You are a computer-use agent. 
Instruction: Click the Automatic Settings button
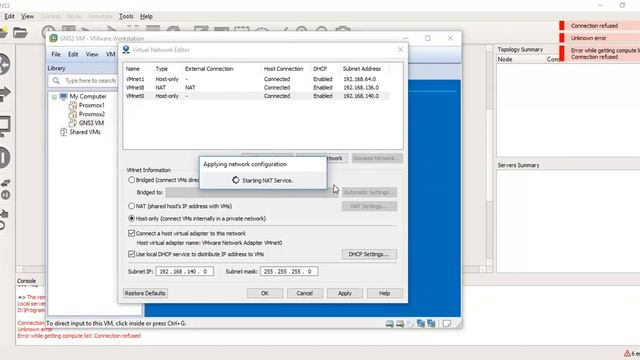369,192
